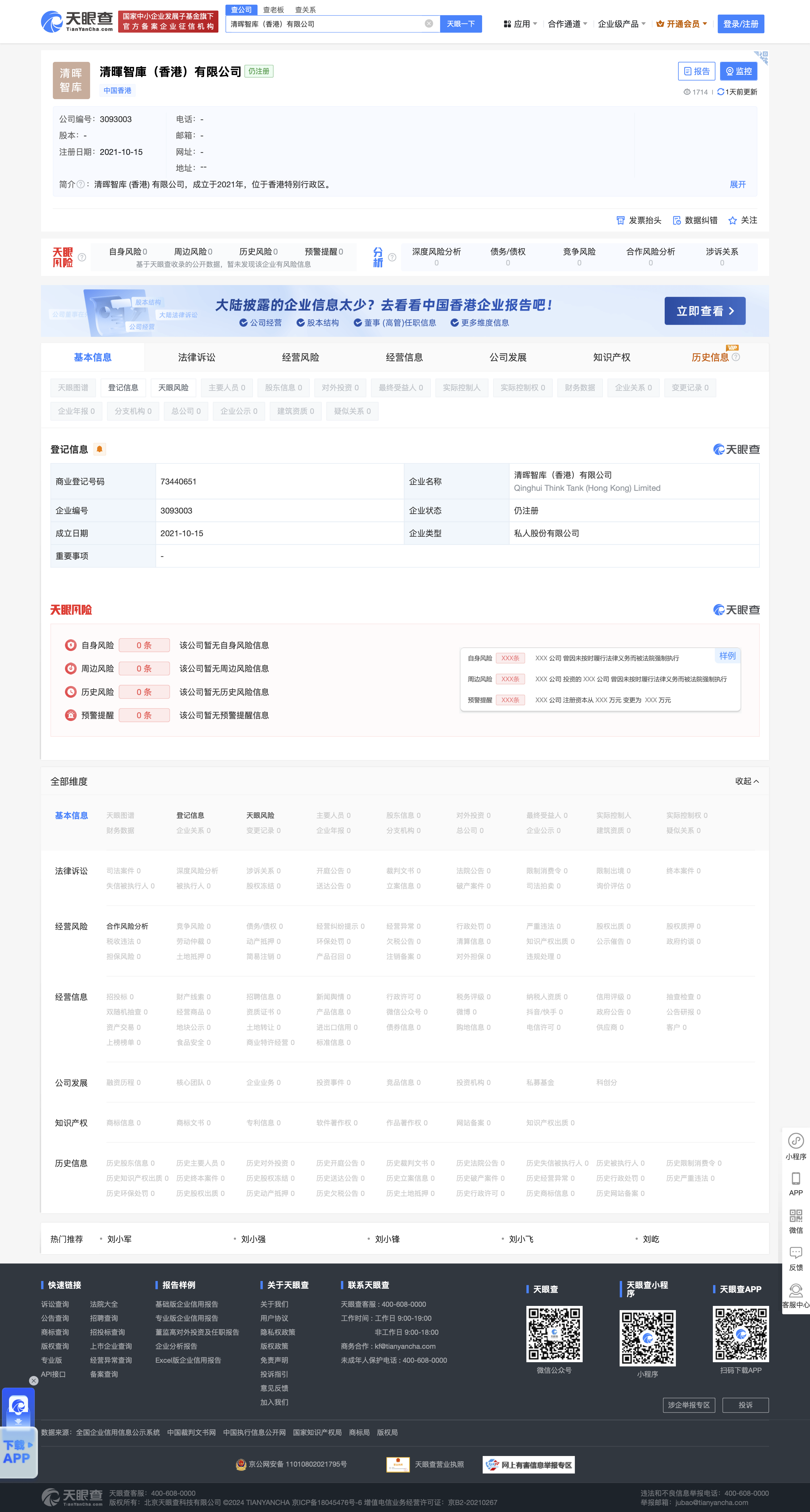Click the 登录/注册 button
This screenshot has width=810, height=1512.
[741, 24]
